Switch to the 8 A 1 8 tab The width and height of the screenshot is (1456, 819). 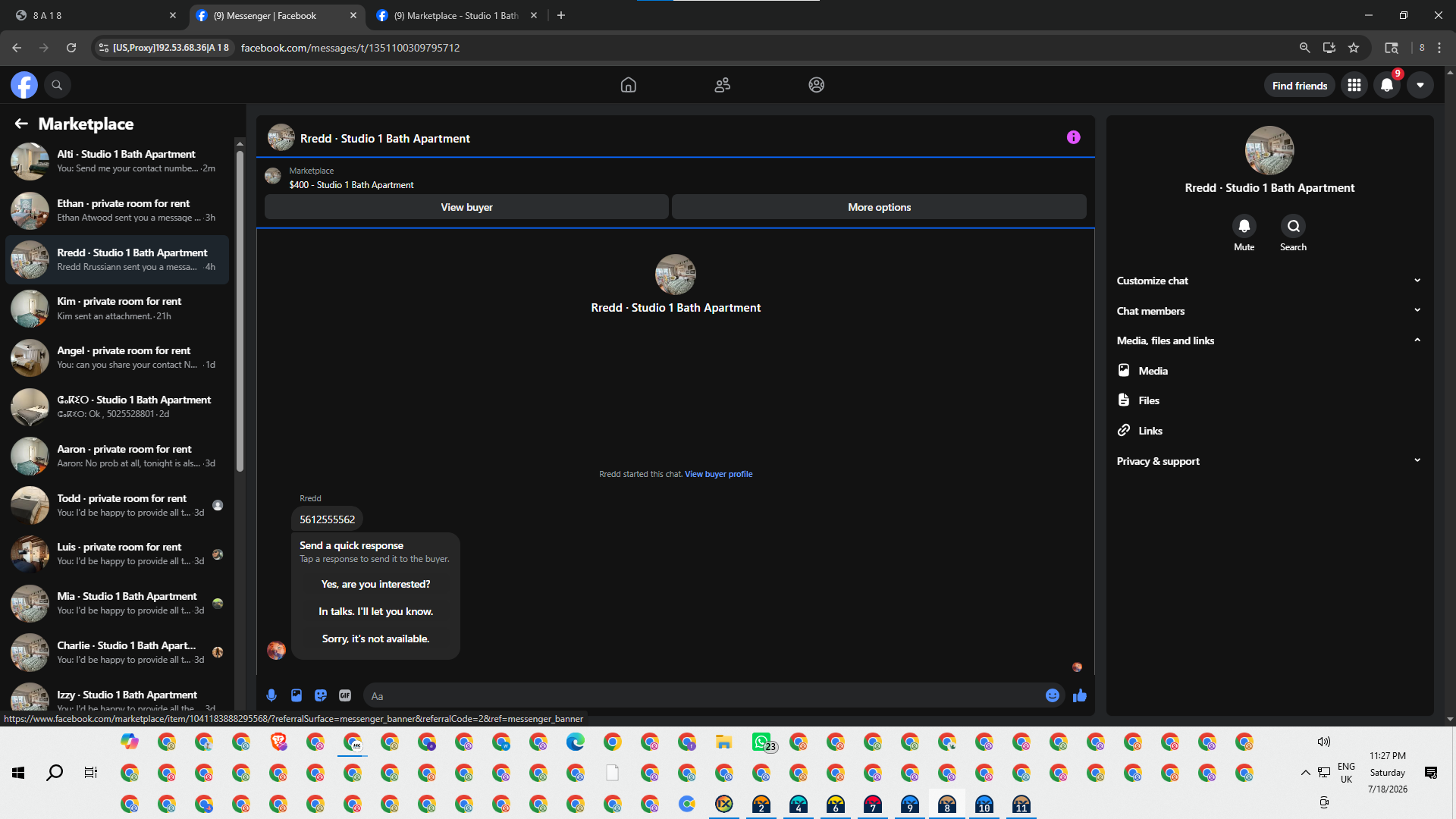click(x=95, y=15)
